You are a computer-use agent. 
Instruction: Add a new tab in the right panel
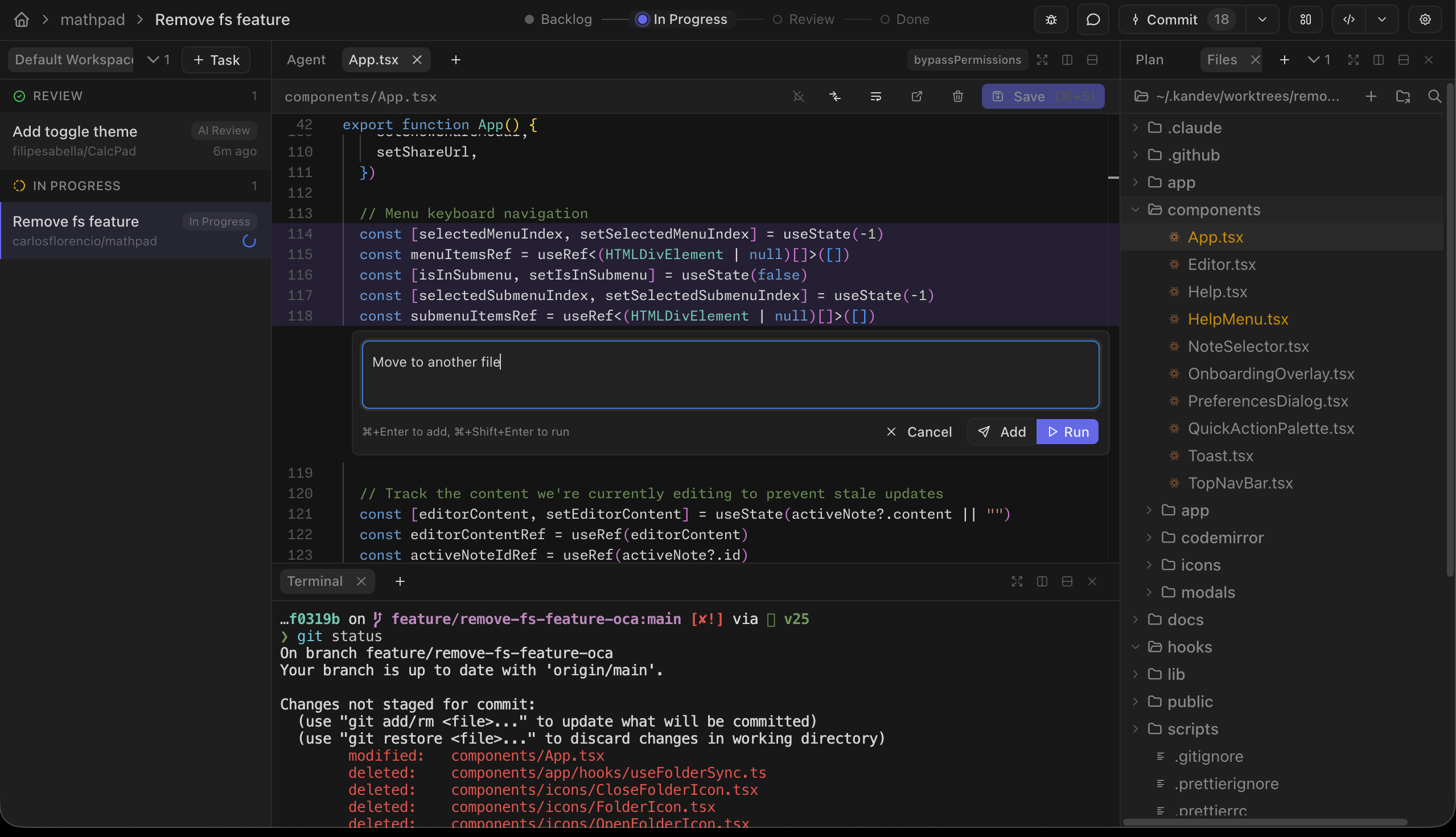[1284, 60]
